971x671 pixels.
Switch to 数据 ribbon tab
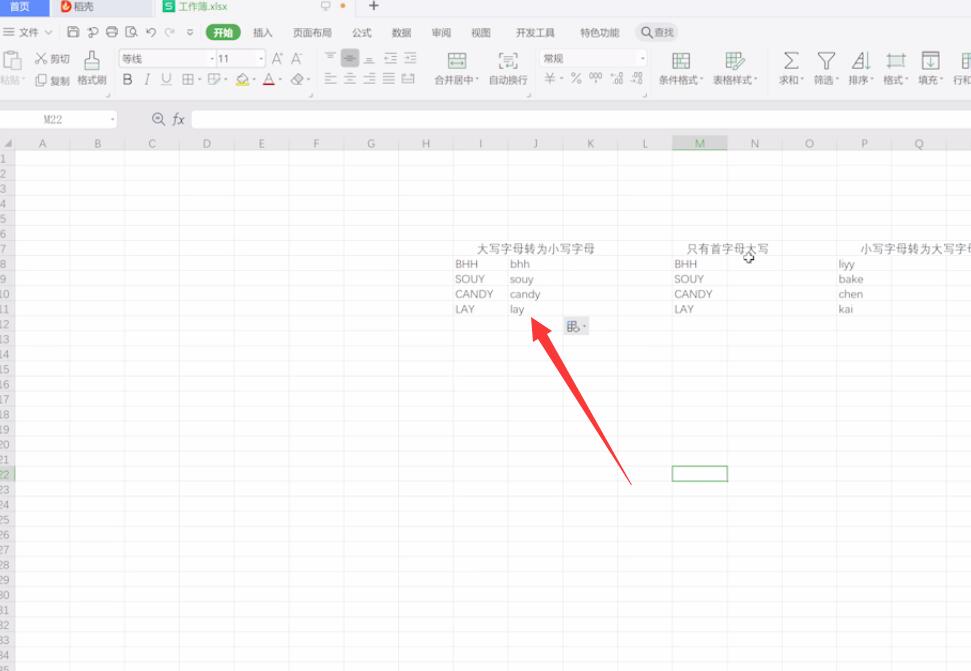pyautogui.click(x=401, y=33)
